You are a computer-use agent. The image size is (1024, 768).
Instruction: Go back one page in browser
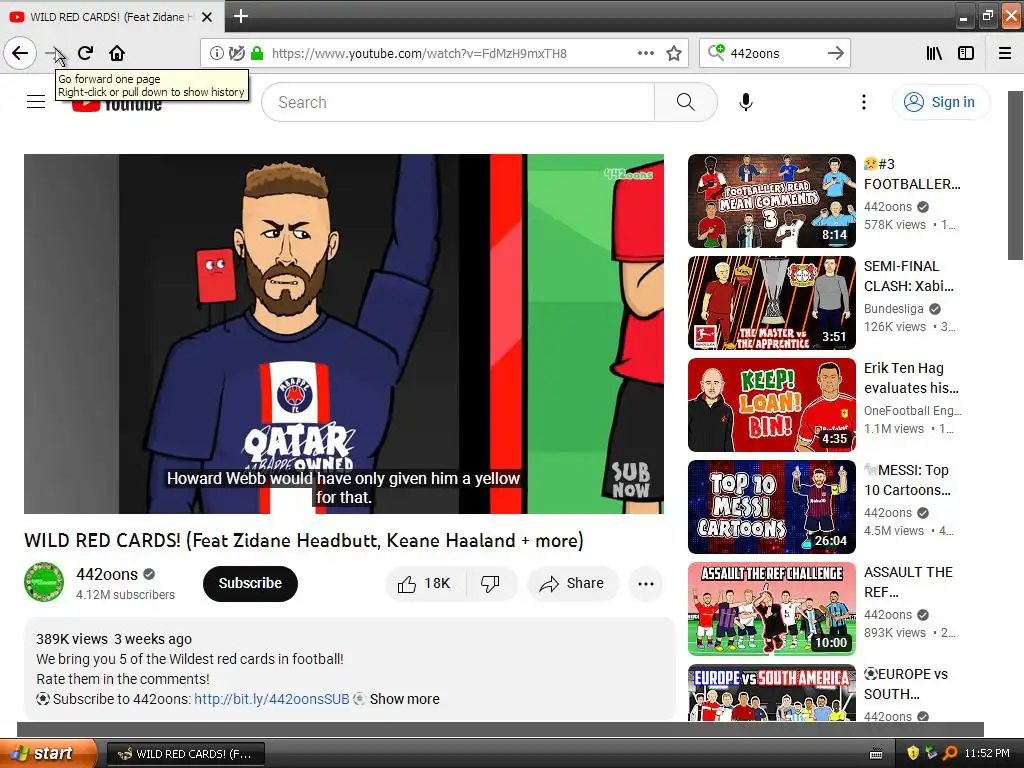tap(20, 54)
